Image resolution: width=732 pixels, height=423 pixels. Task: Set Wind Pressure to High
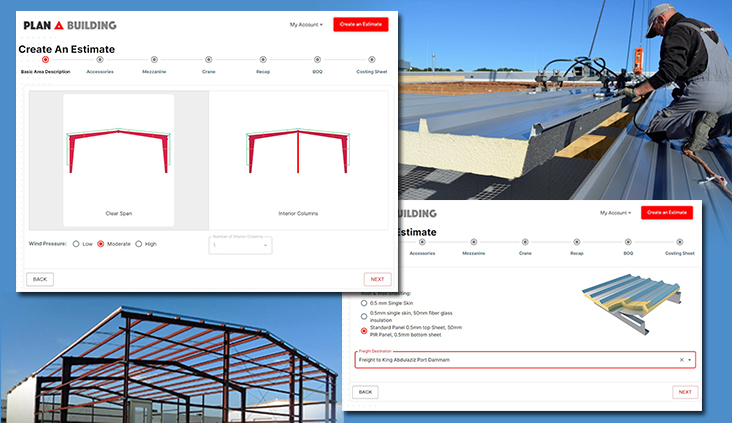[x=139, y=244]
